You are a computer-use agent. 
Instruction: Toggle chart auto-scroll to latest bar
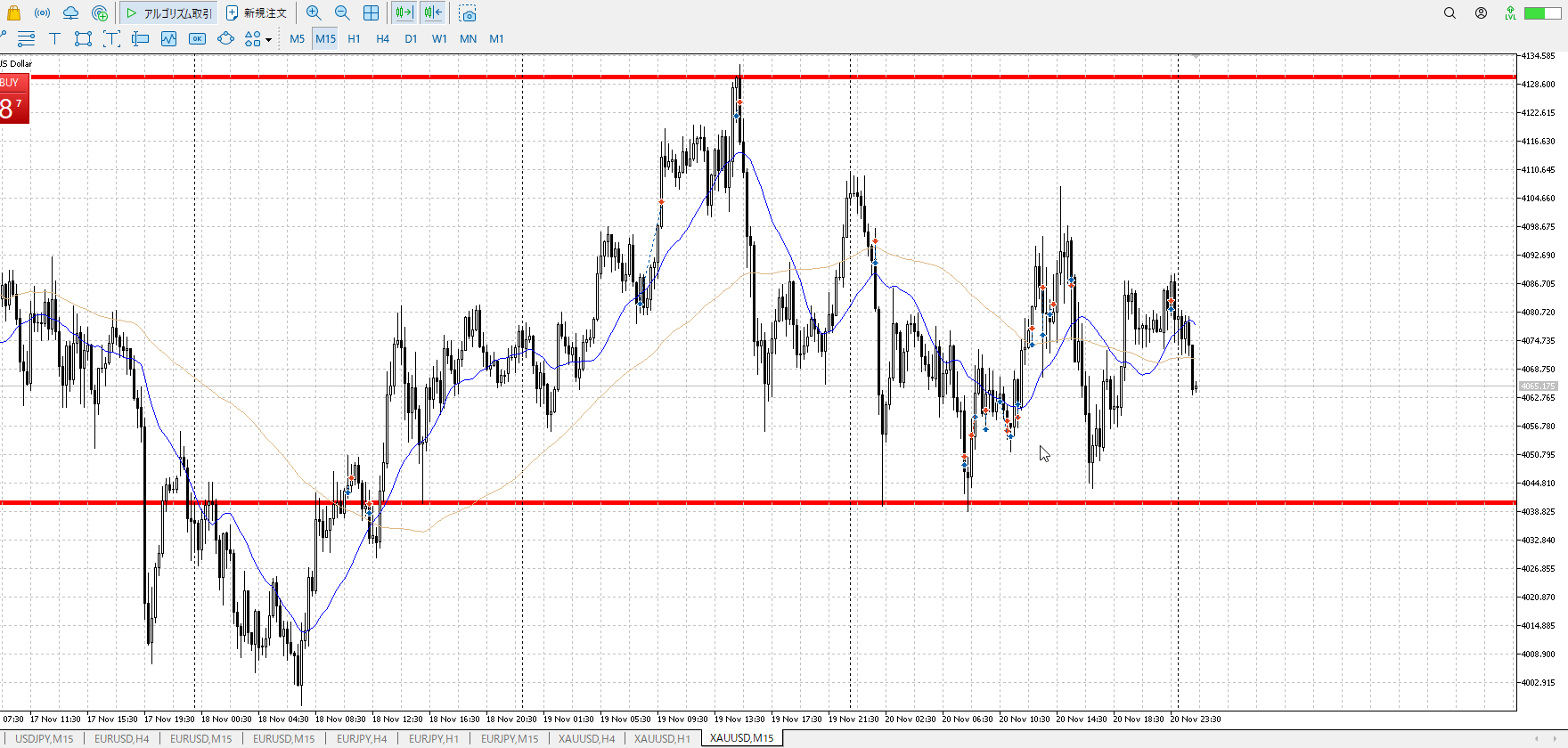point(404,13)
